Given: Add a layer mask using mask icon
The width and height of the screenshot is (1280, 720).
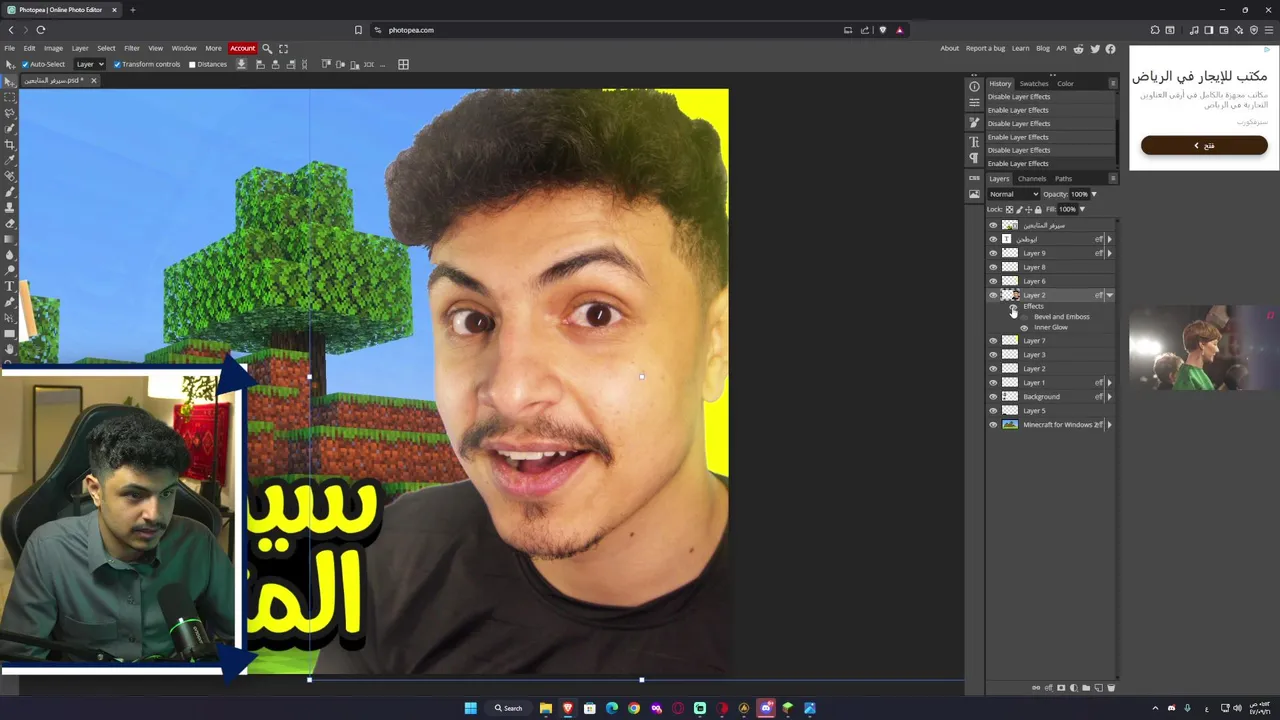Looking at the screenshot, I should 1061,688.
